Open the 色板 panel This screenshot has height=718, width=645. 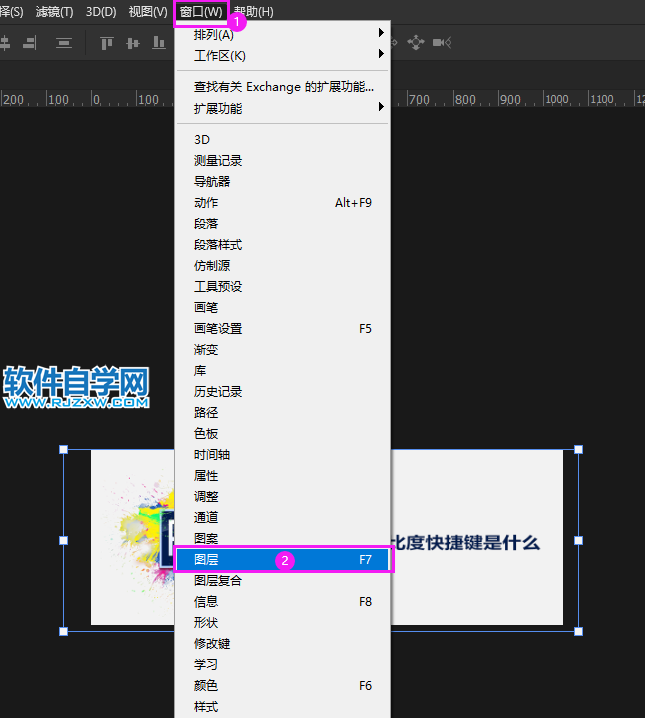click(282, 434)
